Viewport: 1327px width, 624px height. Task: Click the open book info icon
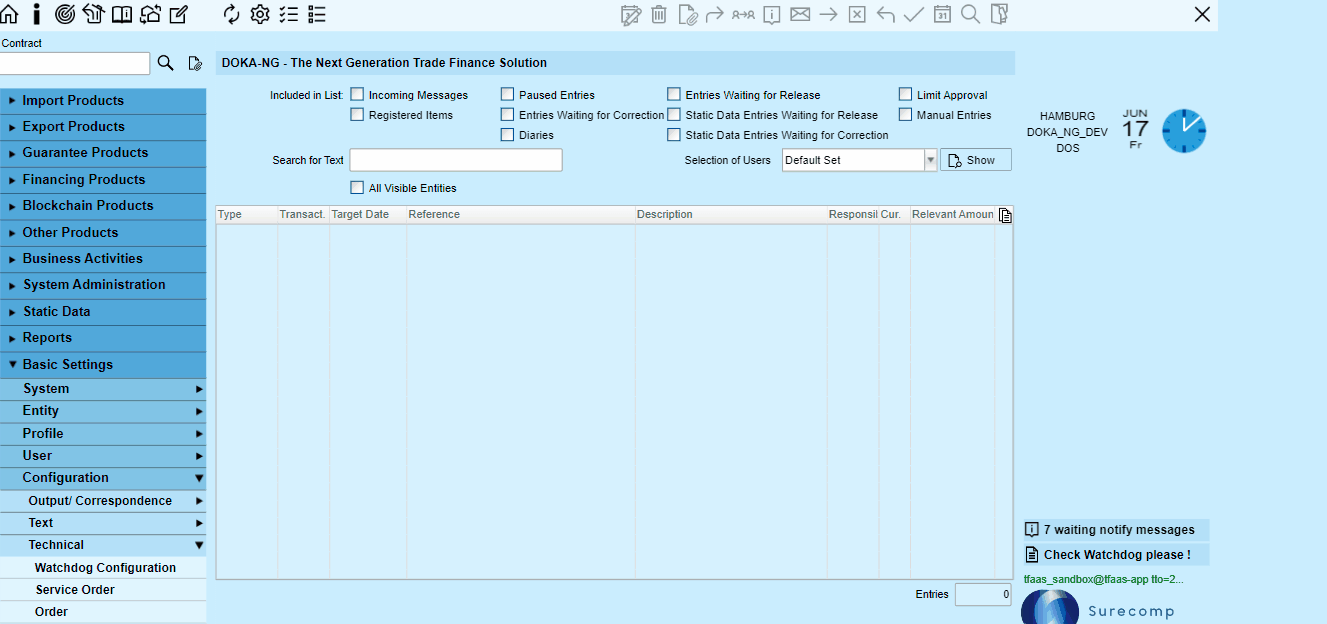click(x=121, y=14)
